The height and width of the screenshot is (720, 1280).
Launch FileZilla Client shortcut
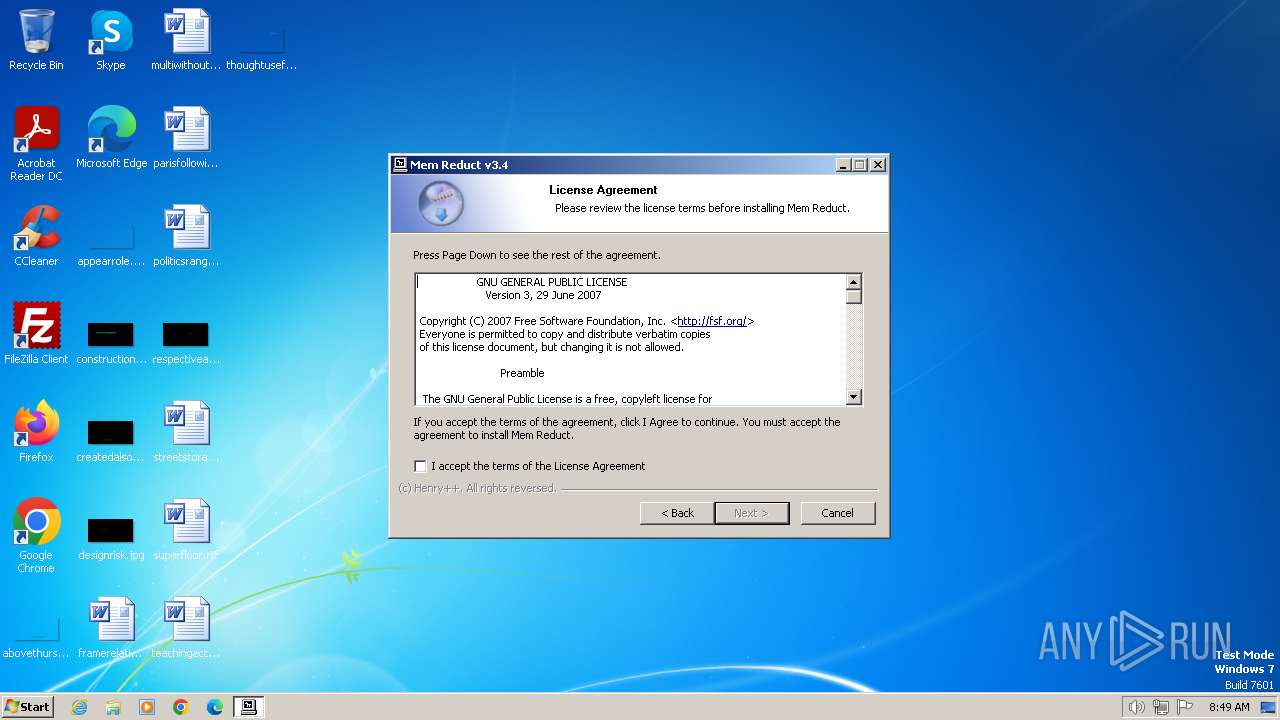36,333
